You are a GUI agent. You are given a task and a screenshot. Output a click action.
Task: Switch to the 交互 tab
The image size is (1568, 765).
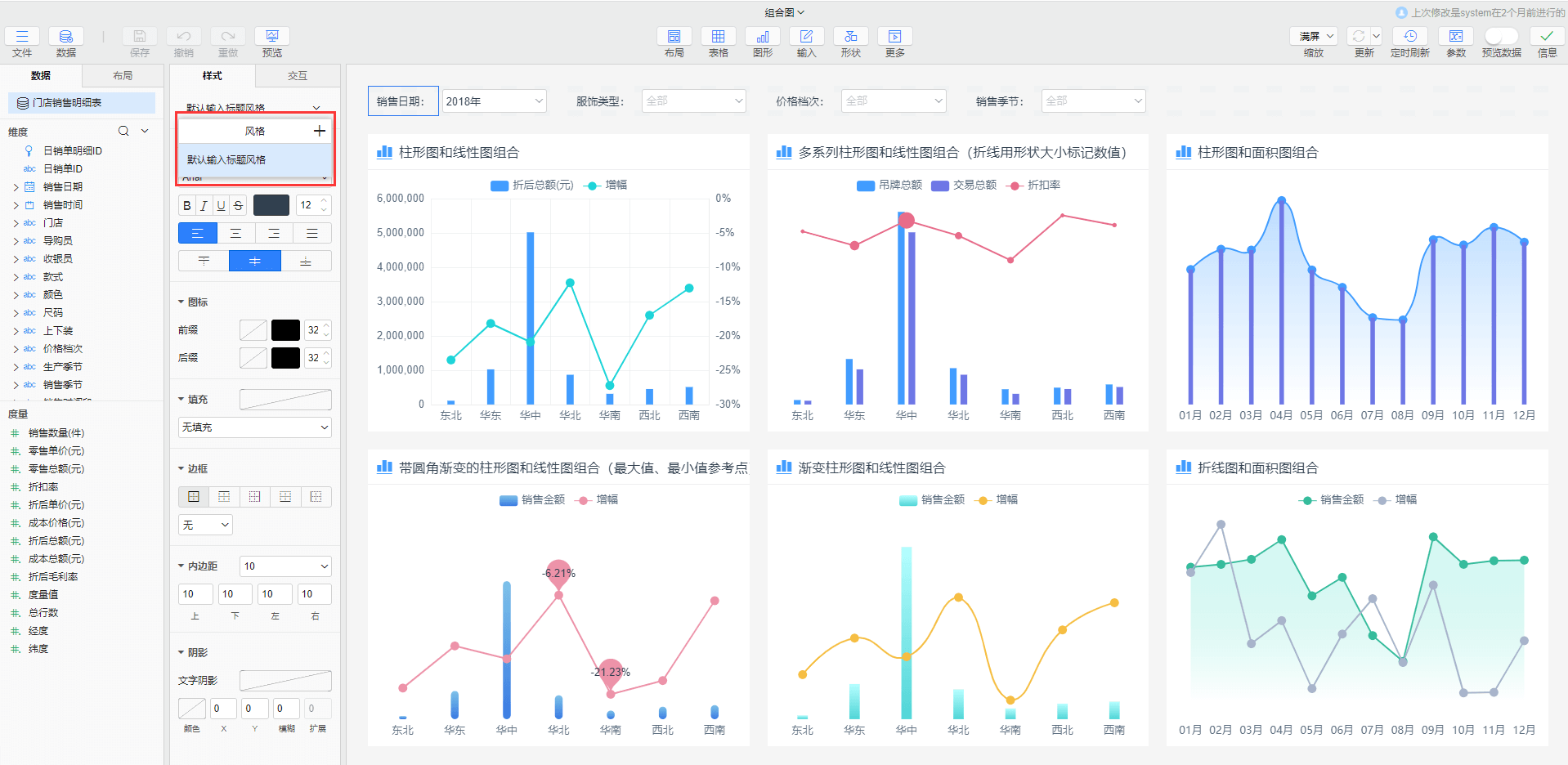(x=298, y=75)
